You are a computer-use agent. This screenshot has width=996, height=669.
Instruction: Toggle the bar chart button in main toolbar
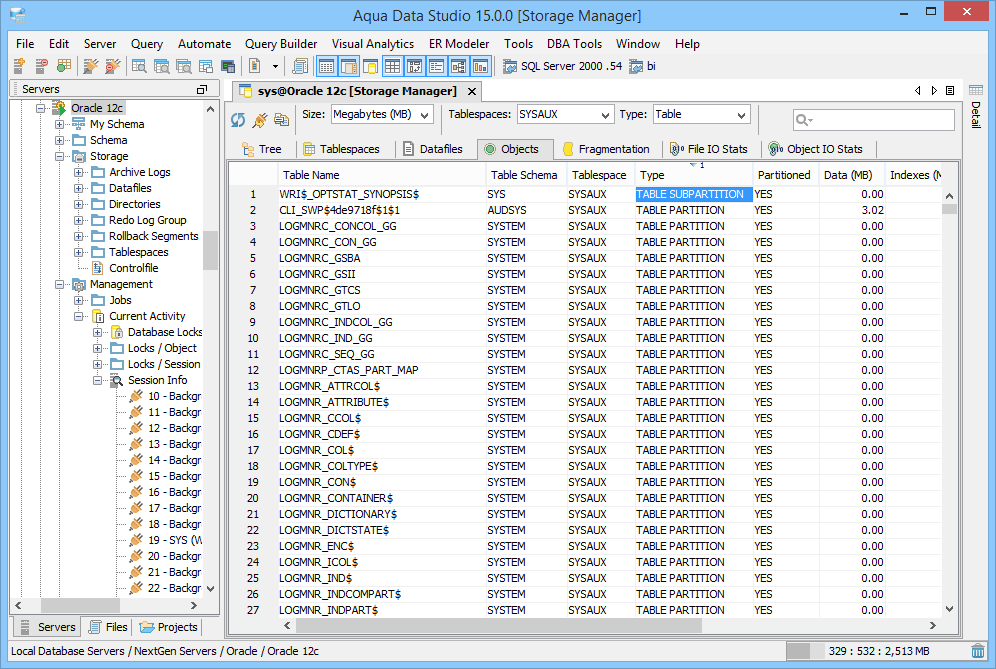tap(481, 66)
